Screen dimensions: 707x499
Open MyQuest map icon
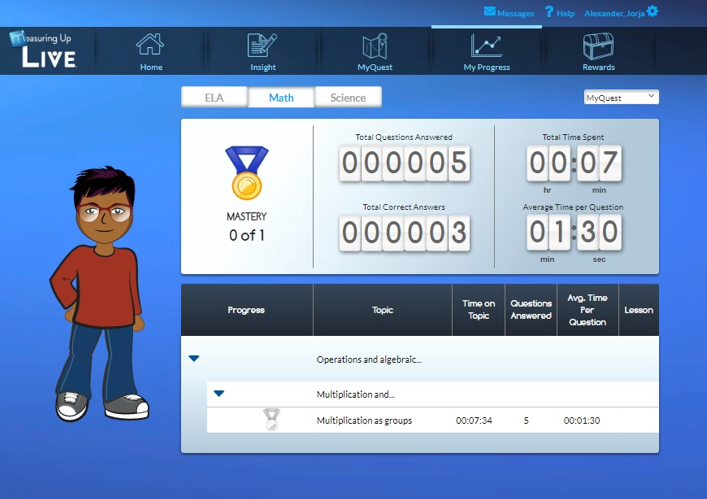375,46
